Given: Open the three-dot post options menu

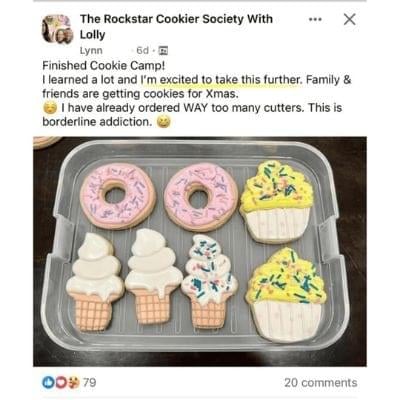Looking at the screenshot, I should 315,20.
